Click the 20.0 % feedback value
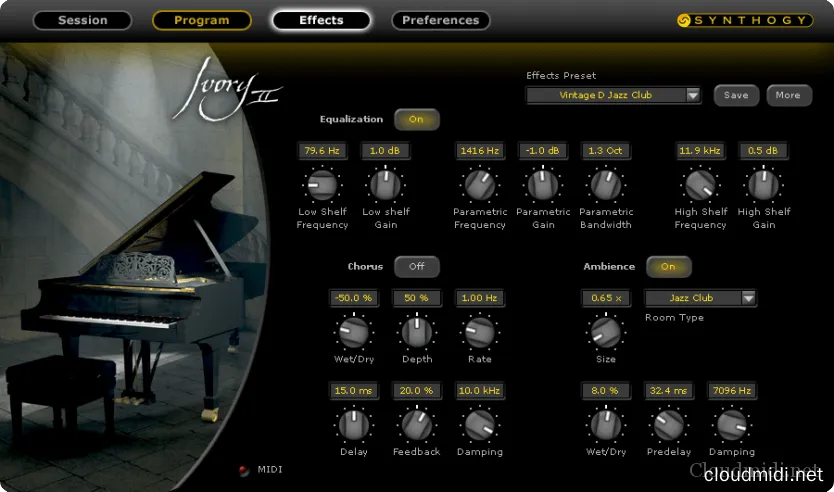This screenshot has height=492, width=834. coord(416,390)
